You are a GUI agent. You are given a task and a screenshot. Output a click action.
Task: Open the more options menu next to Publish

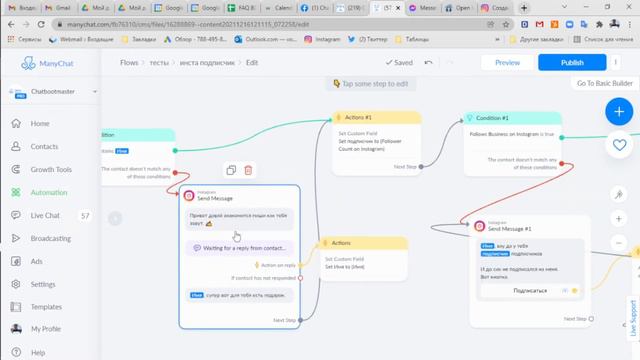(616, 62)
